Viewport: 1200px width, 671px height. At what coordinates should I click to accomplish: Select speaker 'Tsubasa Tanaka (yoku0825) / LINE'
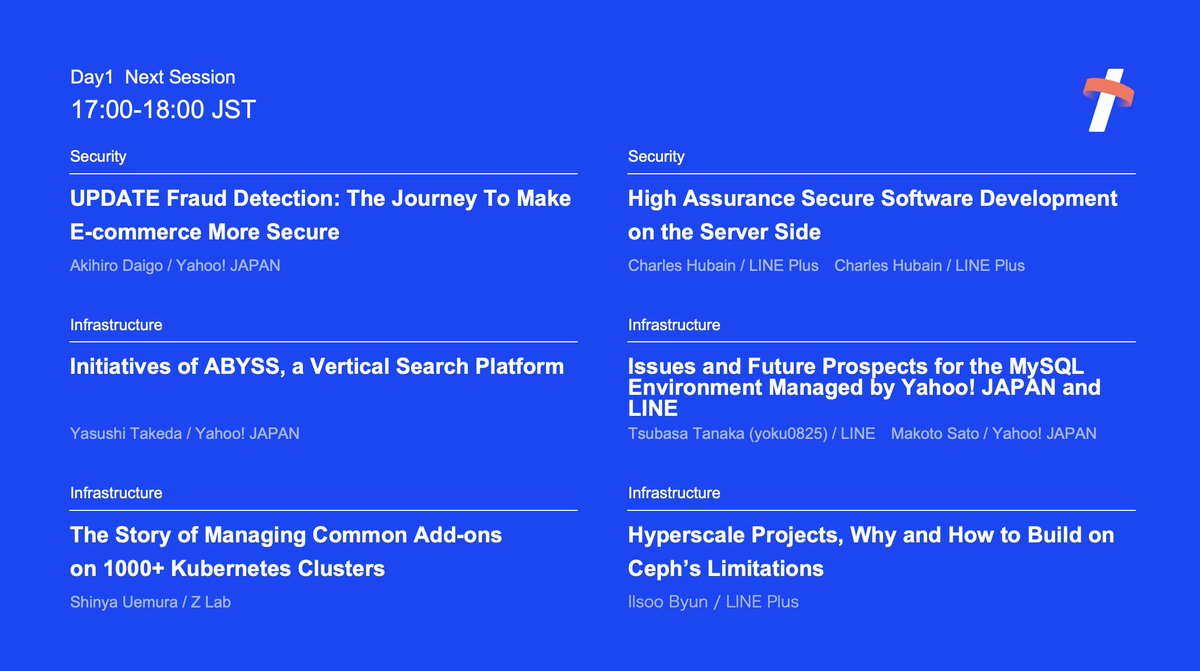[752, 433]
